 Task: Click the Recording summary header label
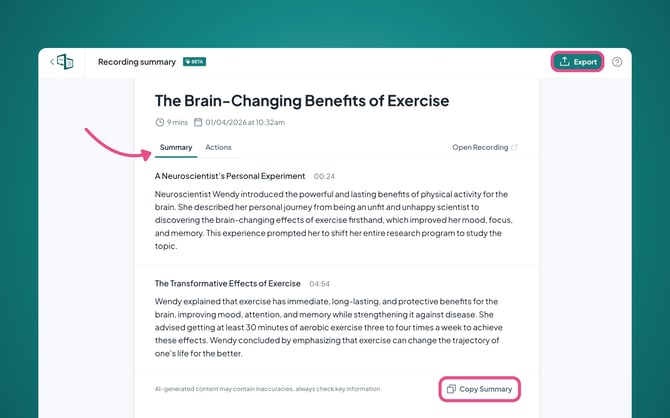[136, 62]
